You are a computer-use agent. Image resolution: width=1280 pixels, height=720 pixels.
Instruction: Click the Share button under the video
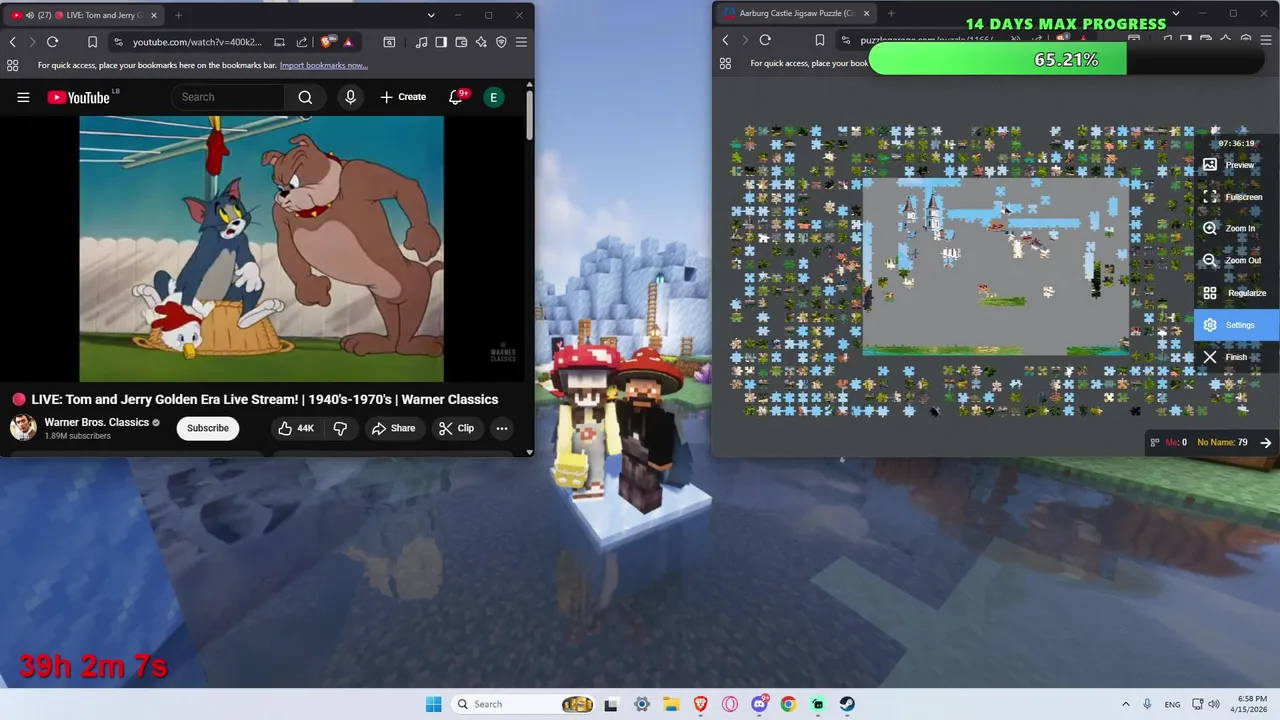pos(393,428)
